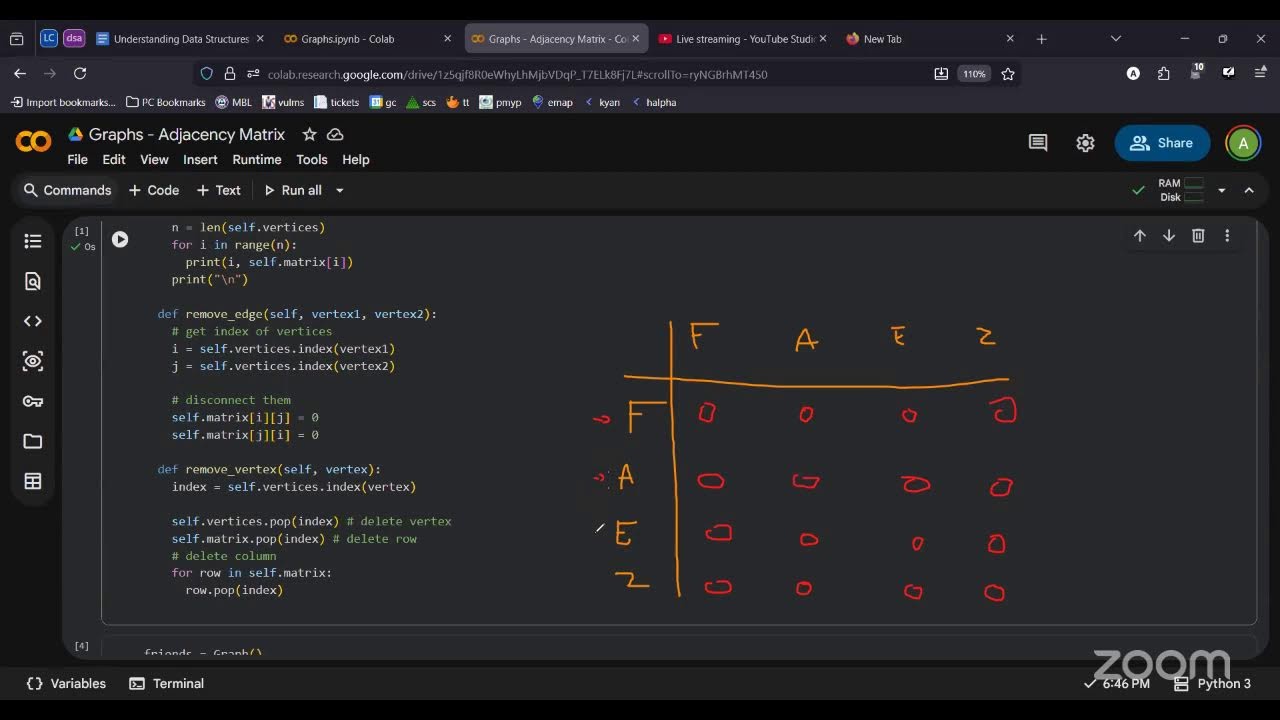This screenshot has height=720, width=1280.
Task: Open the Tools menu
Action: (312, 159)
